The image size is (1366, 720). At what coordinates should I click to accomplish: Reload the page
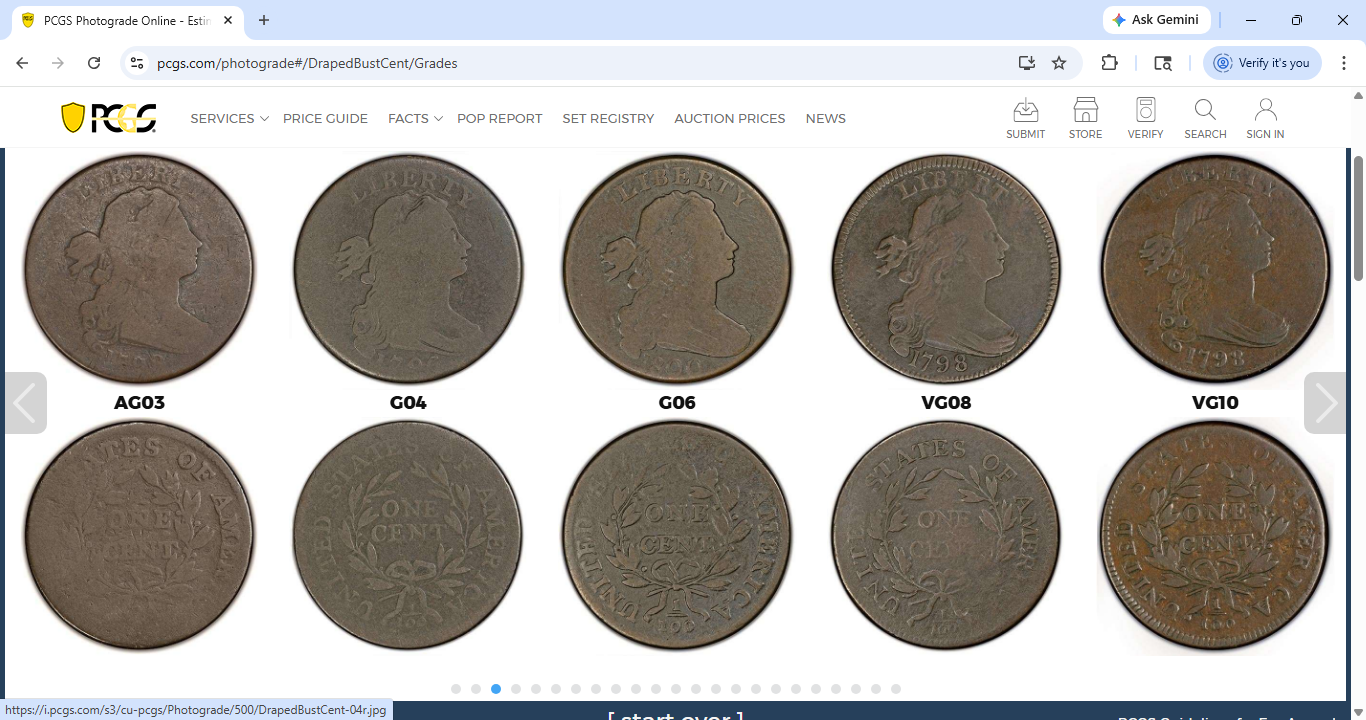(94, 63)
